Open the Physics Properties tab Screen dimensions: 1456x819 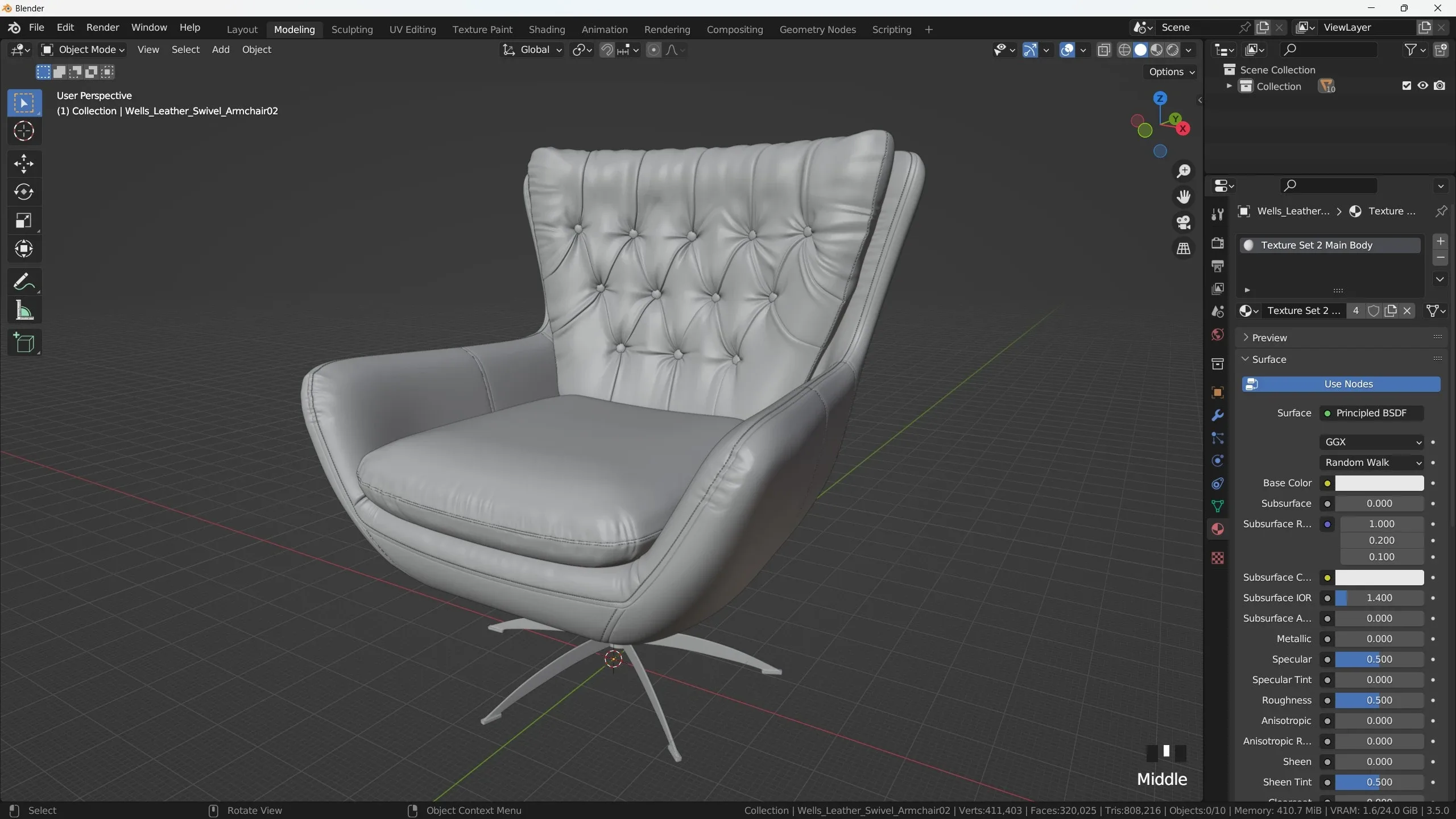1217,461
